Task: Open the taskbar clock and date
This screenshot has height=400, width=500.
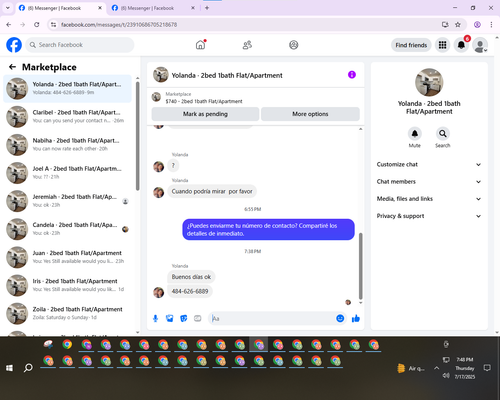Action: (x=465, y=368)
